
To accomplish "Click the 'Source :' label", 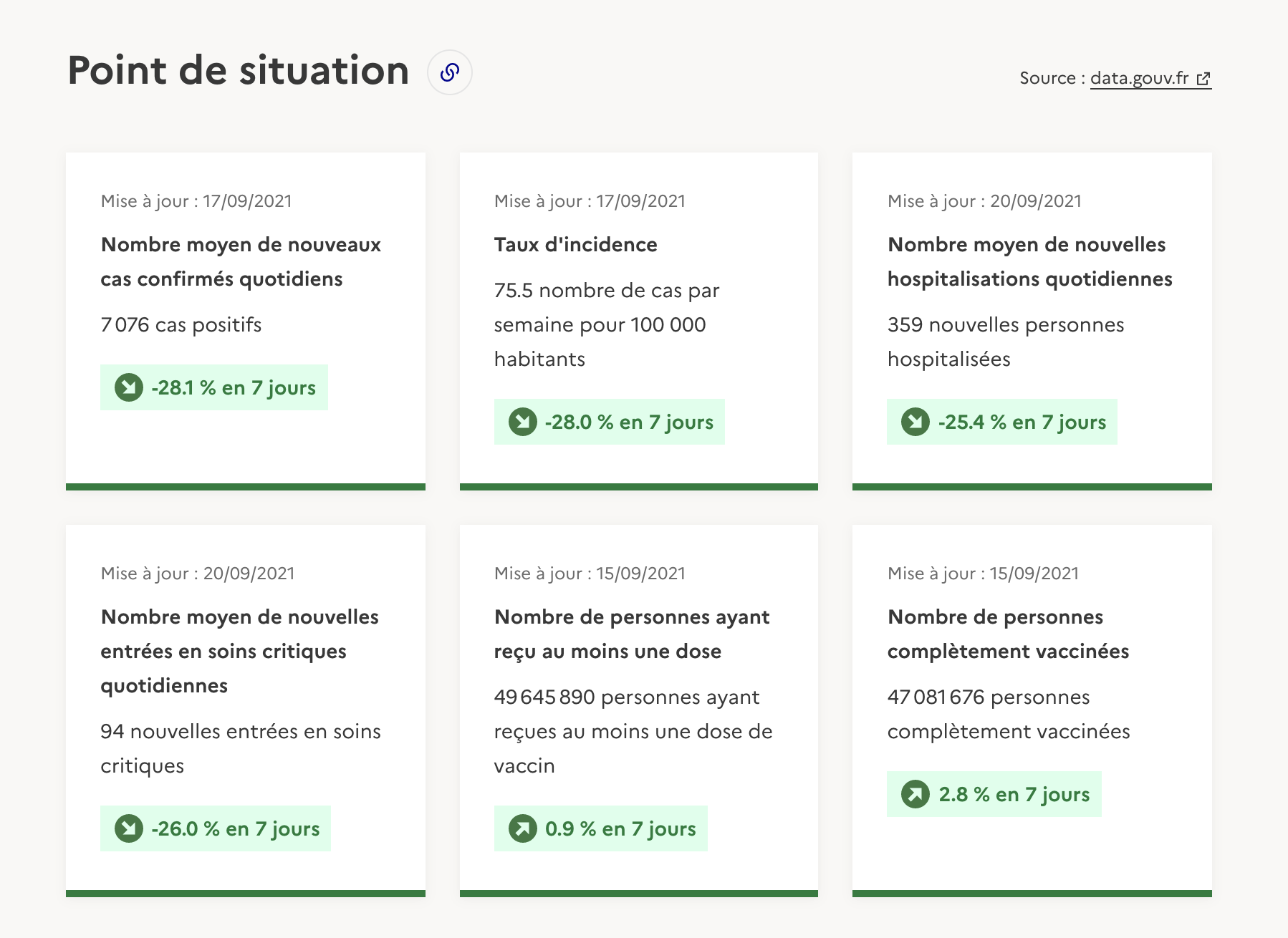I will tap(1052, 78).
